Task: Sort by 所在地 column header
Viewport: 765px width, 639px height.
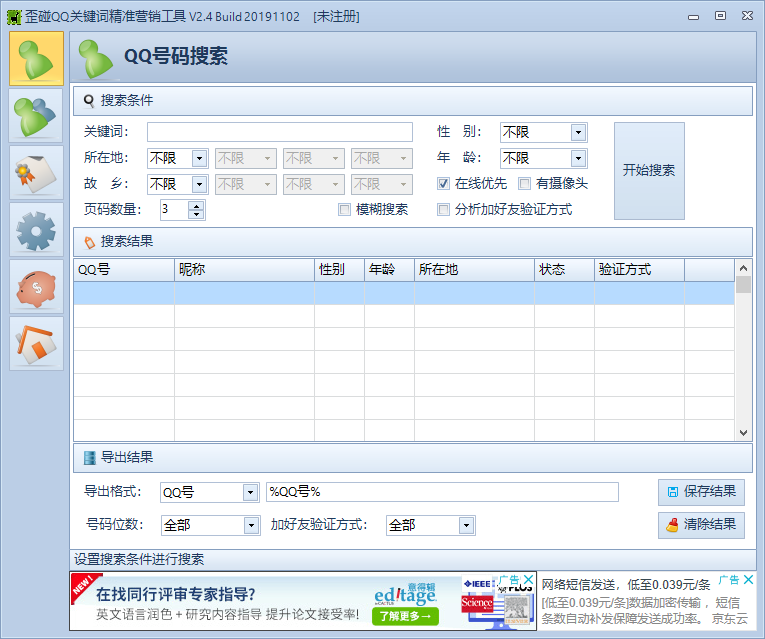Action: pos(475,270)
